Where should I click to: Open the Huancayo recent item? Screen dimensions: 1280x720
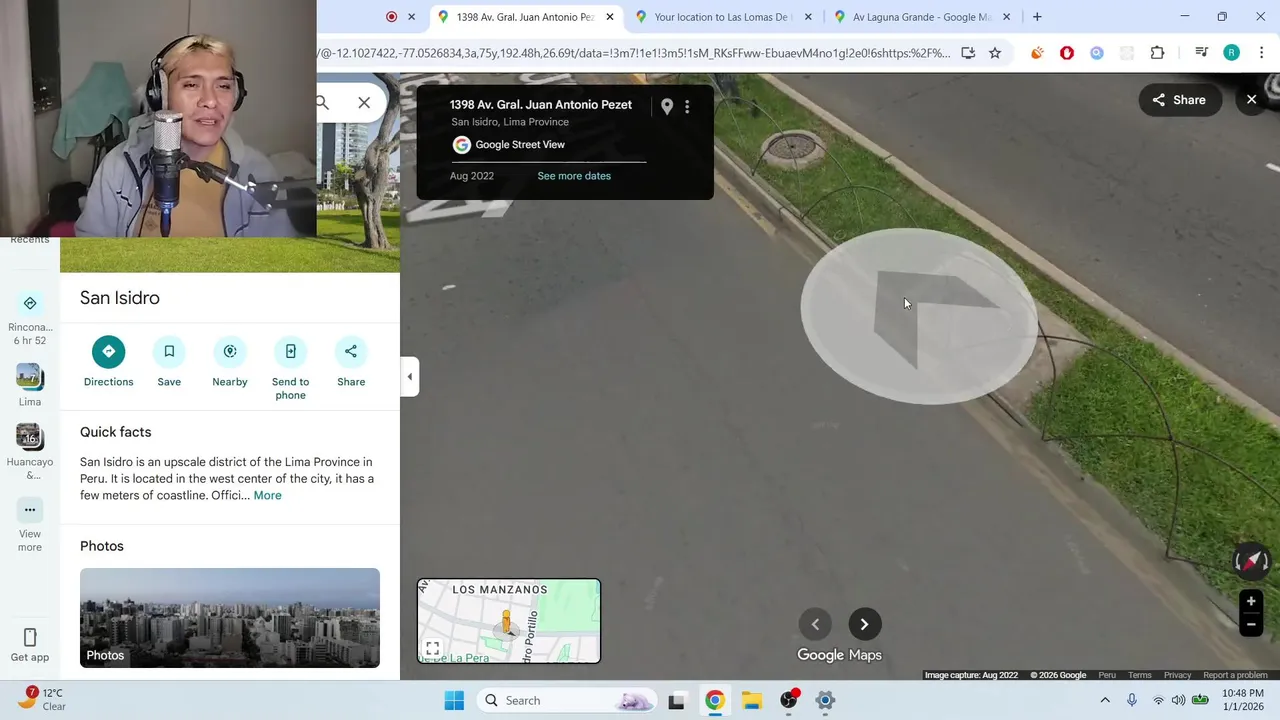30,451
